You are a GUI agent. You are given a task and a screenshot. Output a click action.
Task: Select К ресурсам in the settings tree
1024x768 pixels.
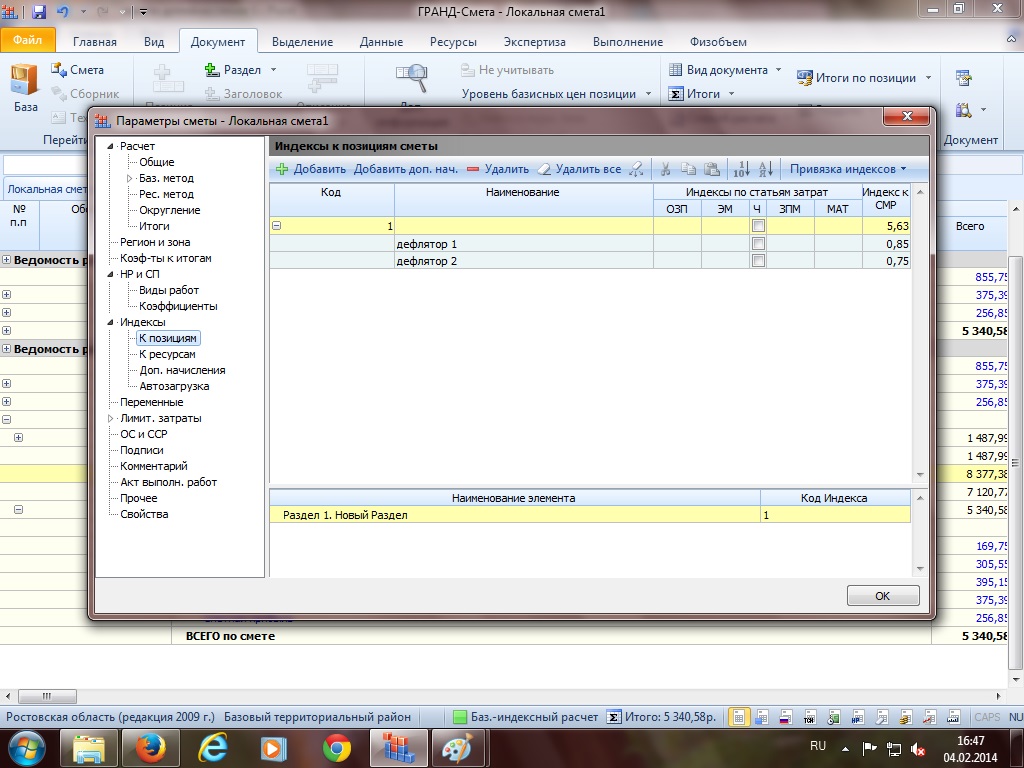tap(167, 354)
